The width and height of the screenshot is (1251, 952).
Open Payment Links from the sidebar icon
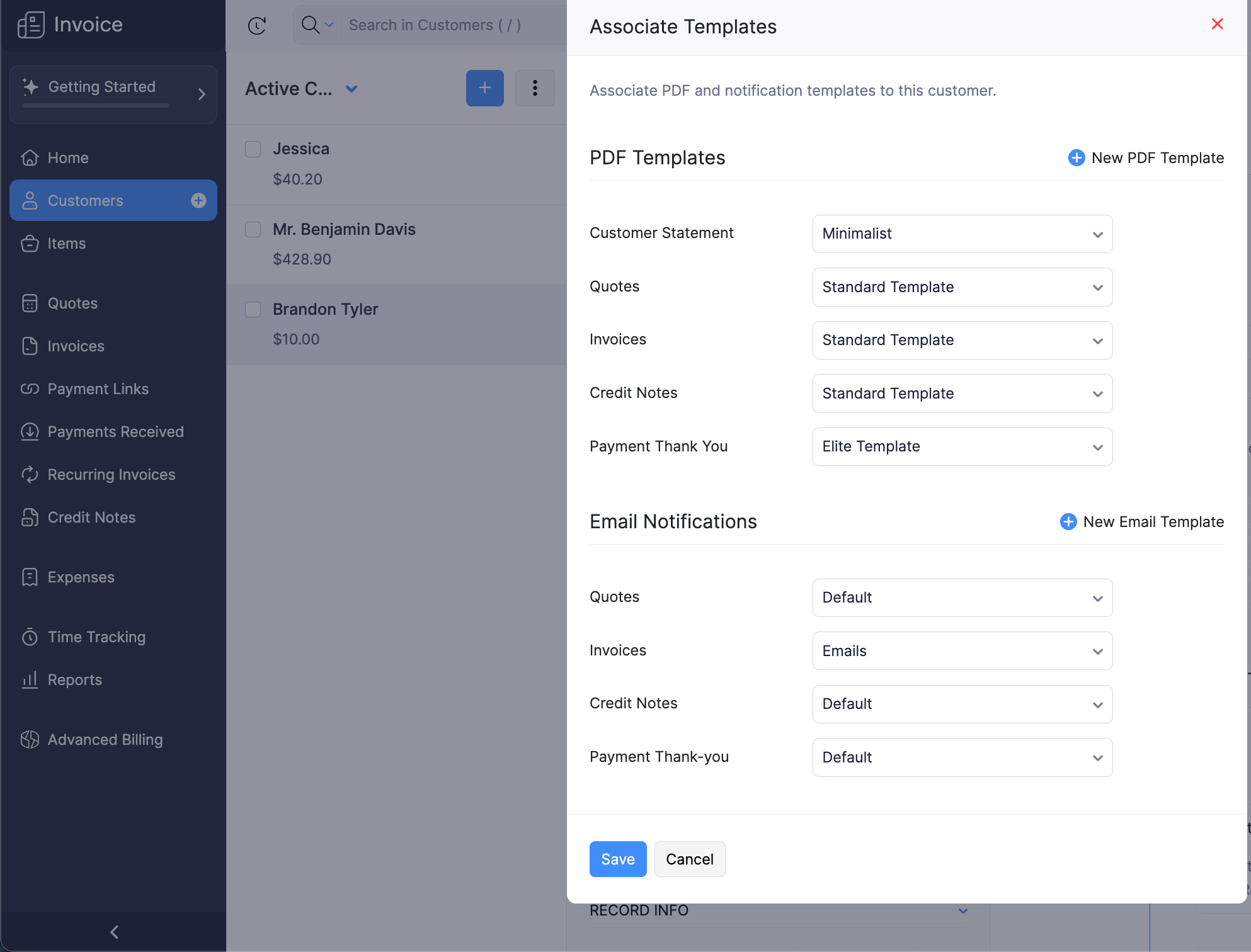click(29, 388)
